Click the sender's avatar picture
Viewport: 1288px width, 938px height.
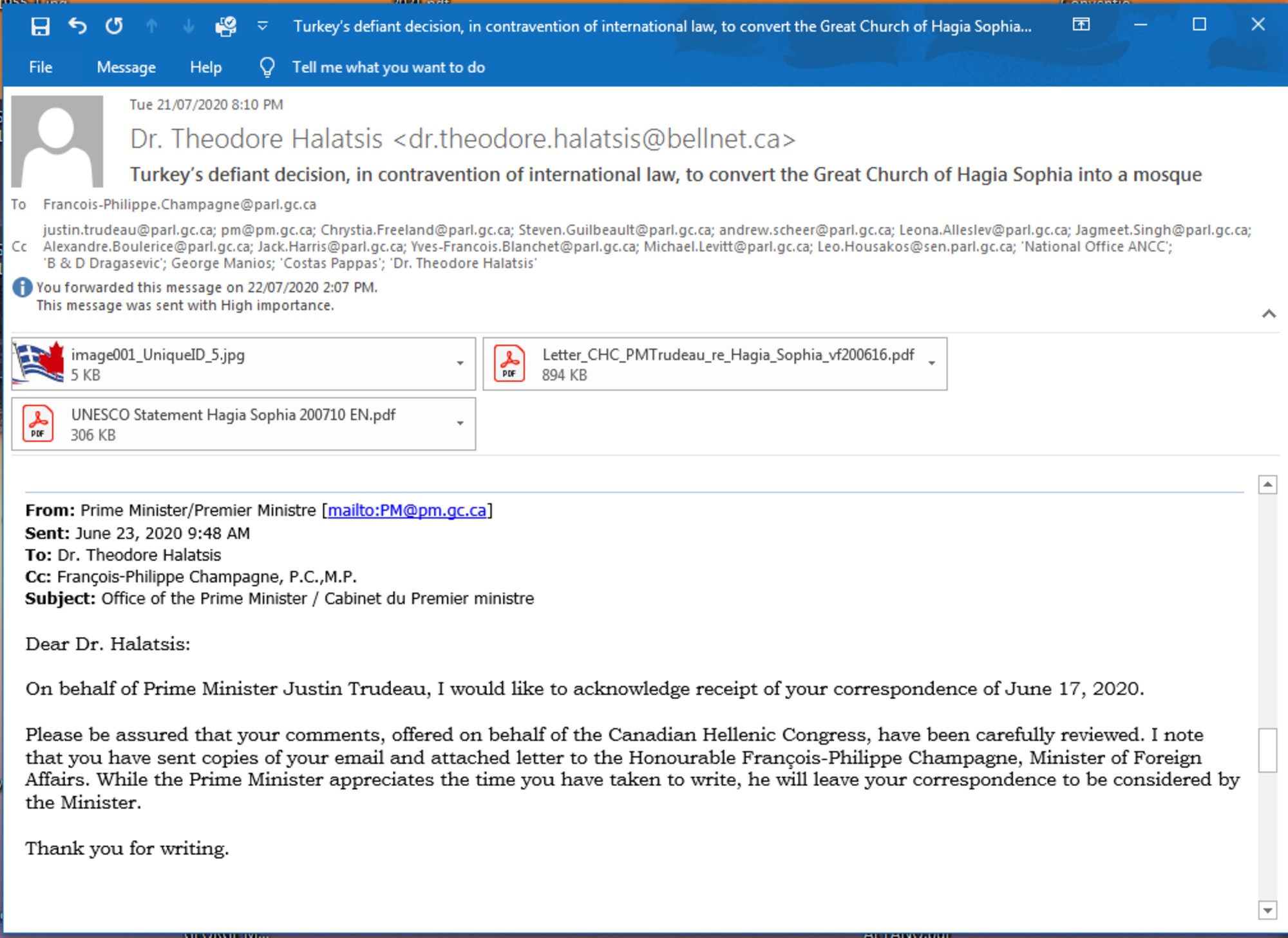pos(57,141)
